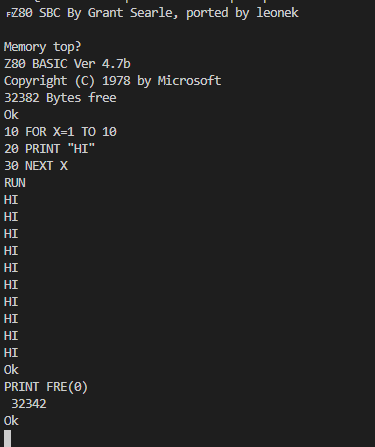
Task: Click the final "Ok" above the cursor
Action: pyautogui.click(x=11, y=421)
